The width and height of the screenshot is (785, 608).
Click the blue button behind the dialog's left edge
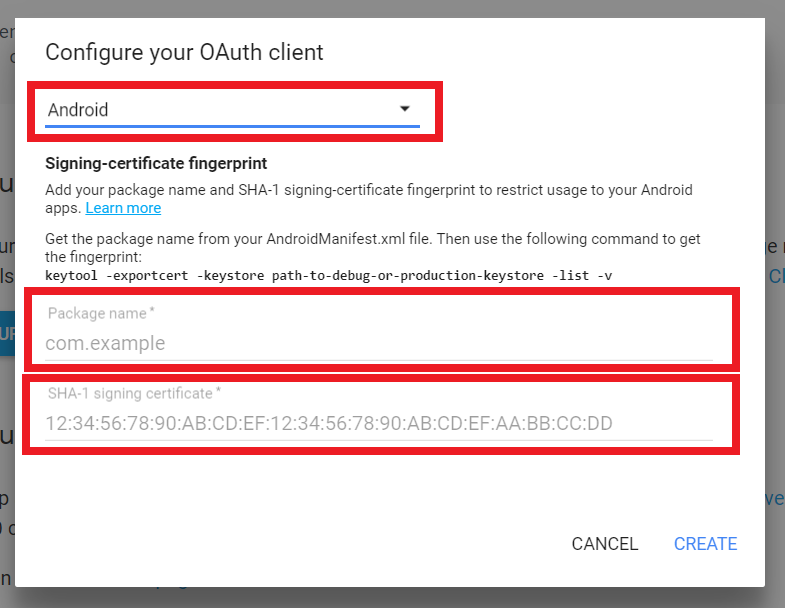7,332
